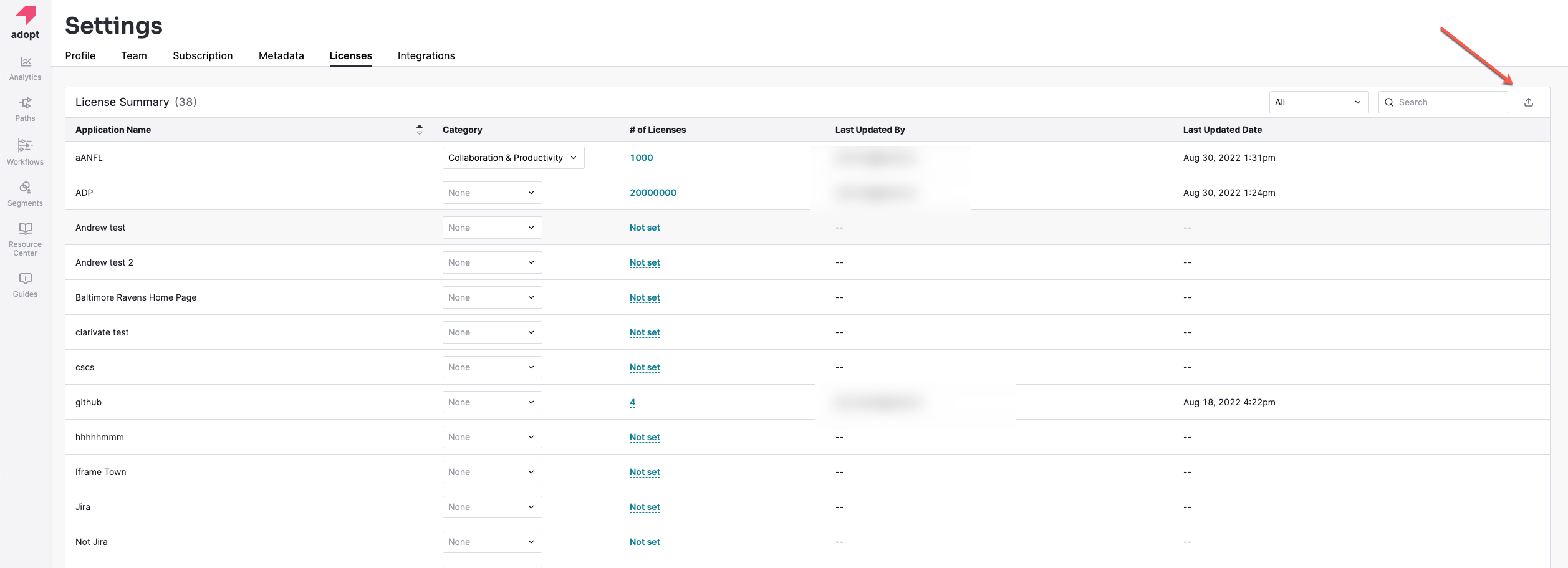Click the Iframe Town application name
1568x568 pixels.
[x=101, y=472]
